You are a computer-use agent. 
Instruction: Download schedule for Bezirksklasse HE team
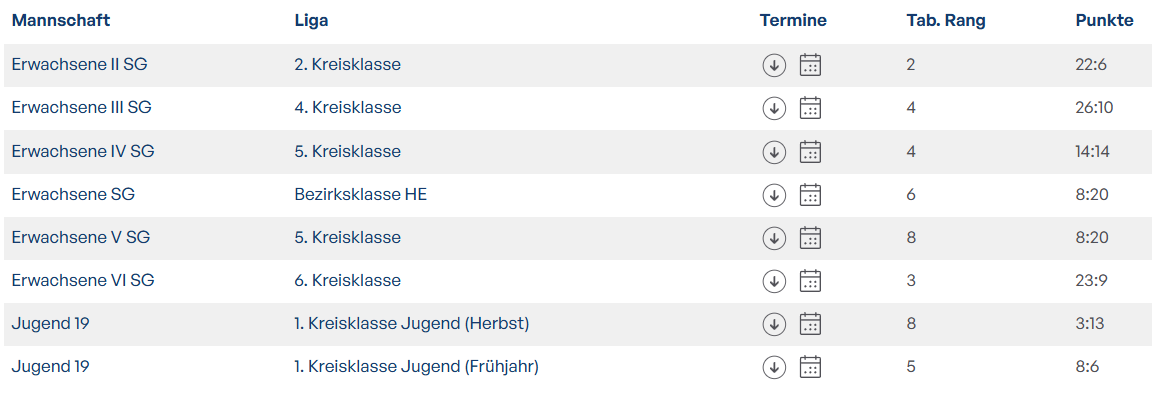point(774,195)
